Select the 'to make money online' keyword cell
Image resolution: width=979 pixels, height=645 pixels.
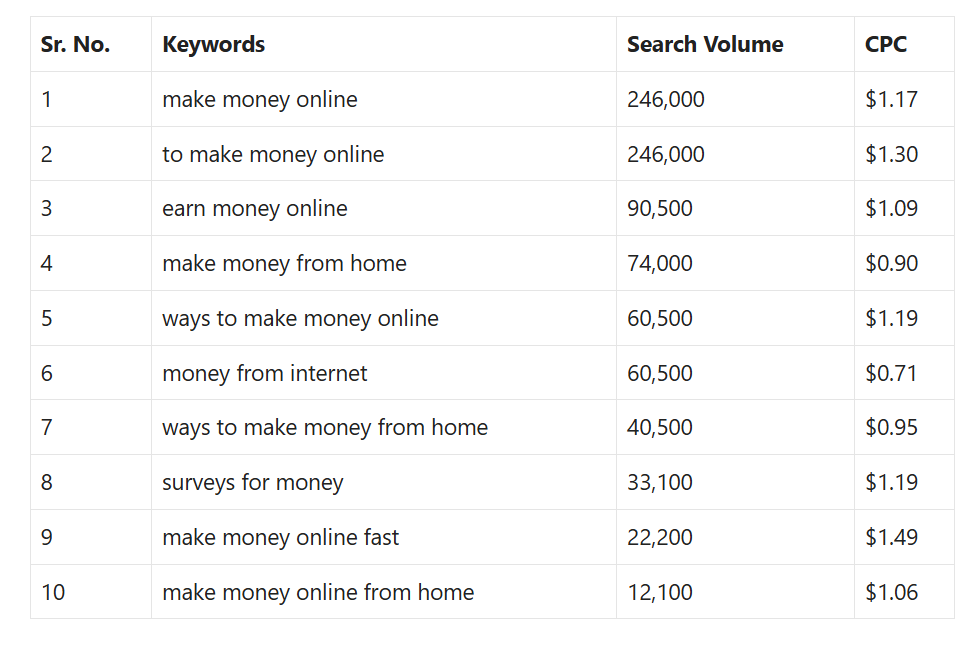[273, 154]
